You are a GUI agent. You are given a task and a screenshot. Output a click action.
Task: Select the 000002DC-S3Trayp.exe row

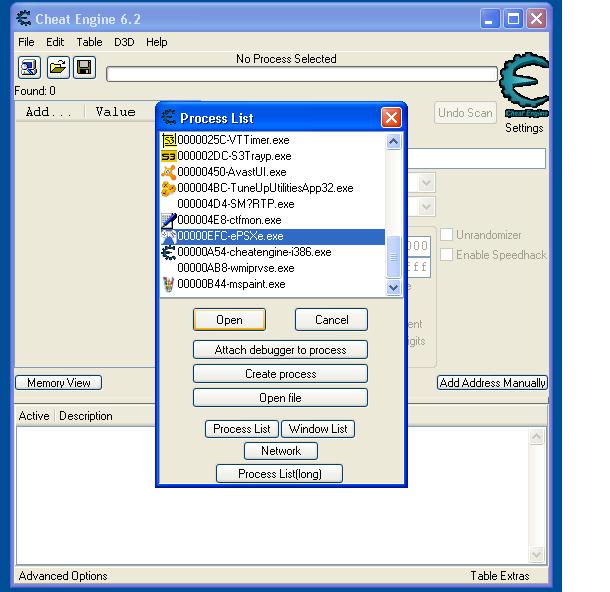(273, 156)
